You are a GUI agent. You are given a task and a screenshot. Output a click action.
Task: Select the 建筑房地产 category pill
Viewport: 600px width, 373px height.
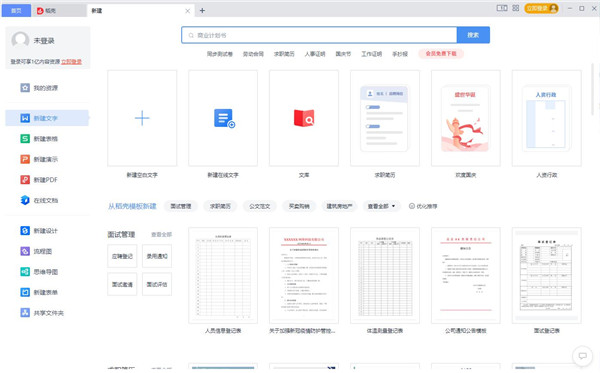click(339, 206)
